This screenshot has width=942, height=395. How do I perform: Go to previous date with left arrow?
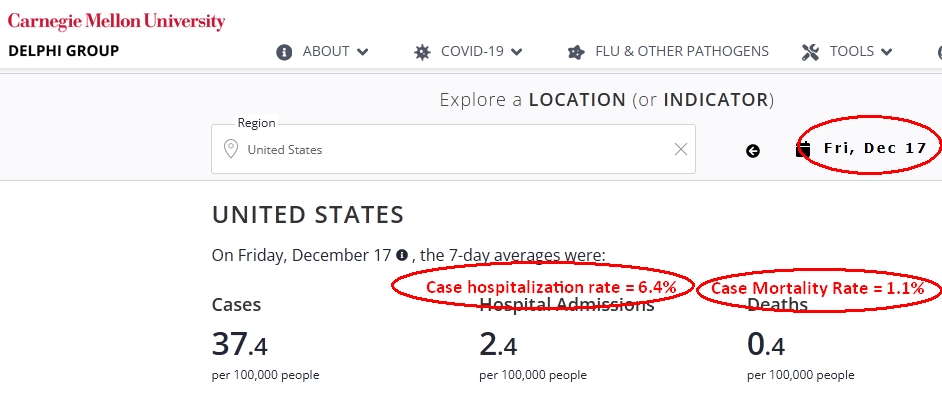pyautogui.click(x=753, y=151)
